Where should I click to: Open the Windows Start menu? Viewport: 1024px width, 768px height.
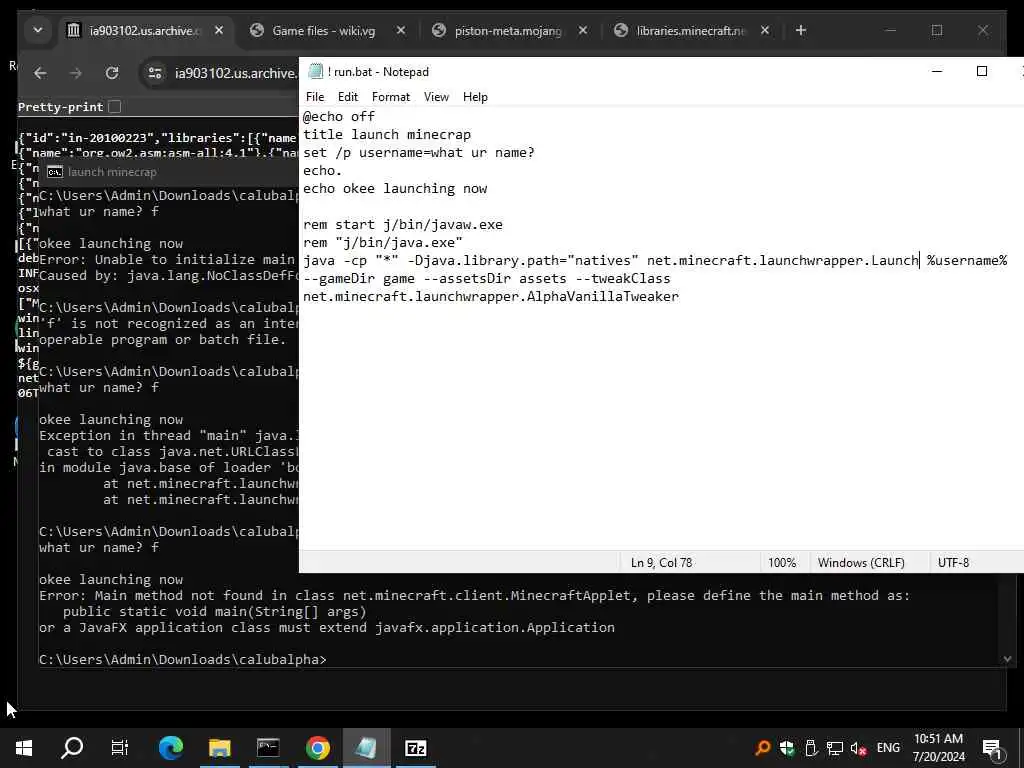(24, 748)
